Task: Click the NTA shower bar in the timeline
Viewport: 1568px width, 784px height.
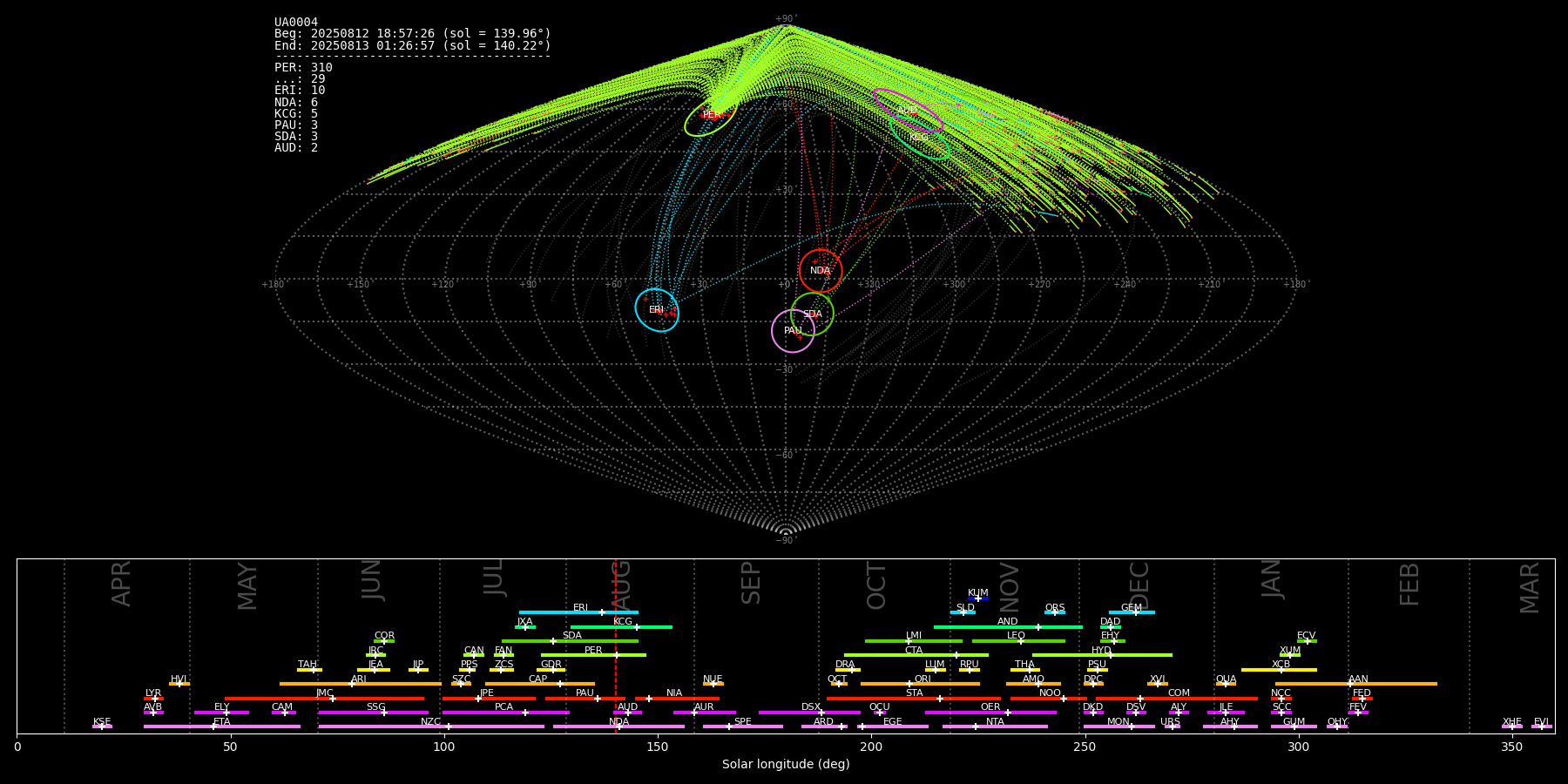Action: pyautogui.click(x=995, y=727)
